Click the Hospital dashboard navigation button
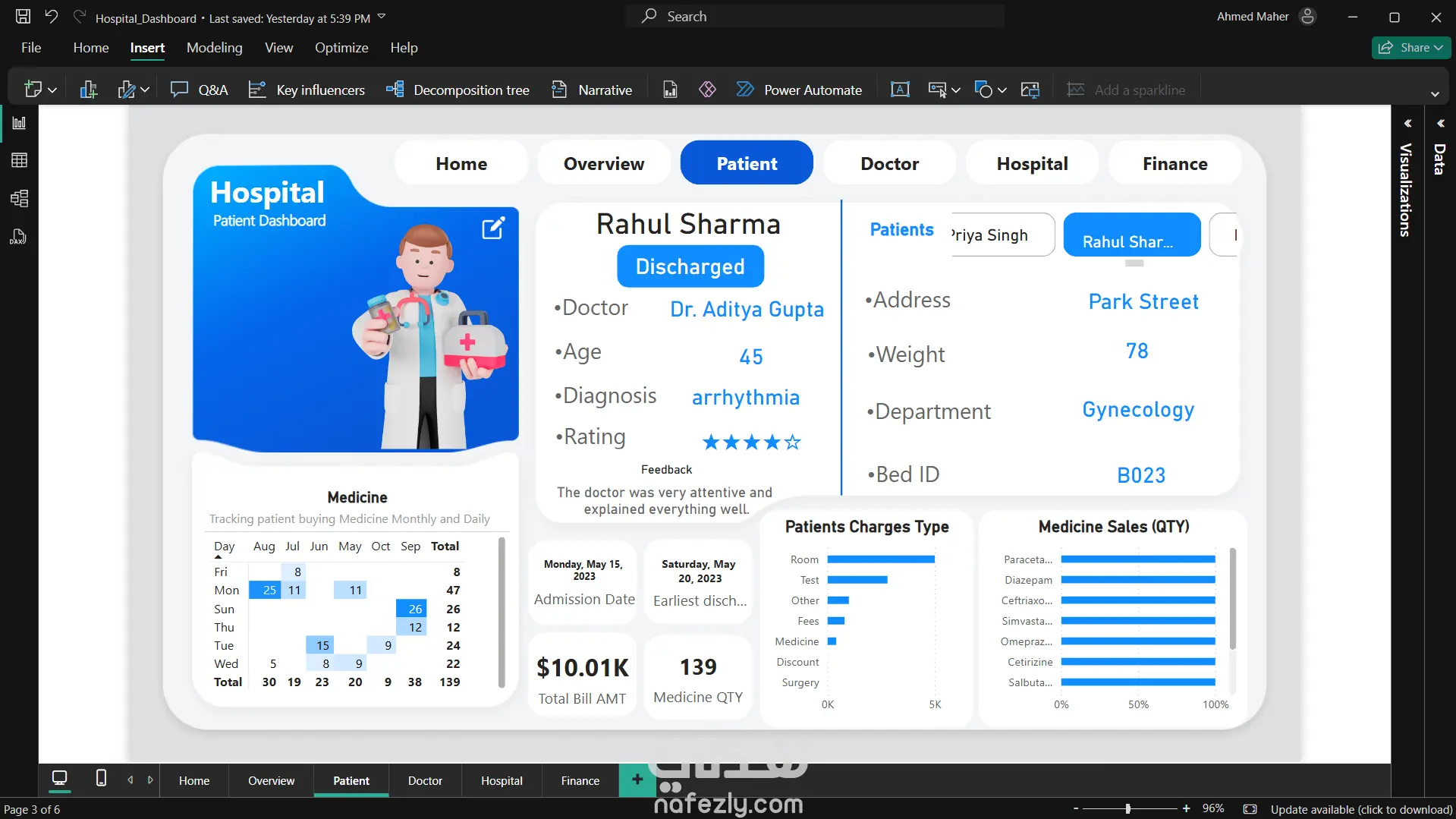This screenshot has width=1456, height=819. [x=1032, y=163]
